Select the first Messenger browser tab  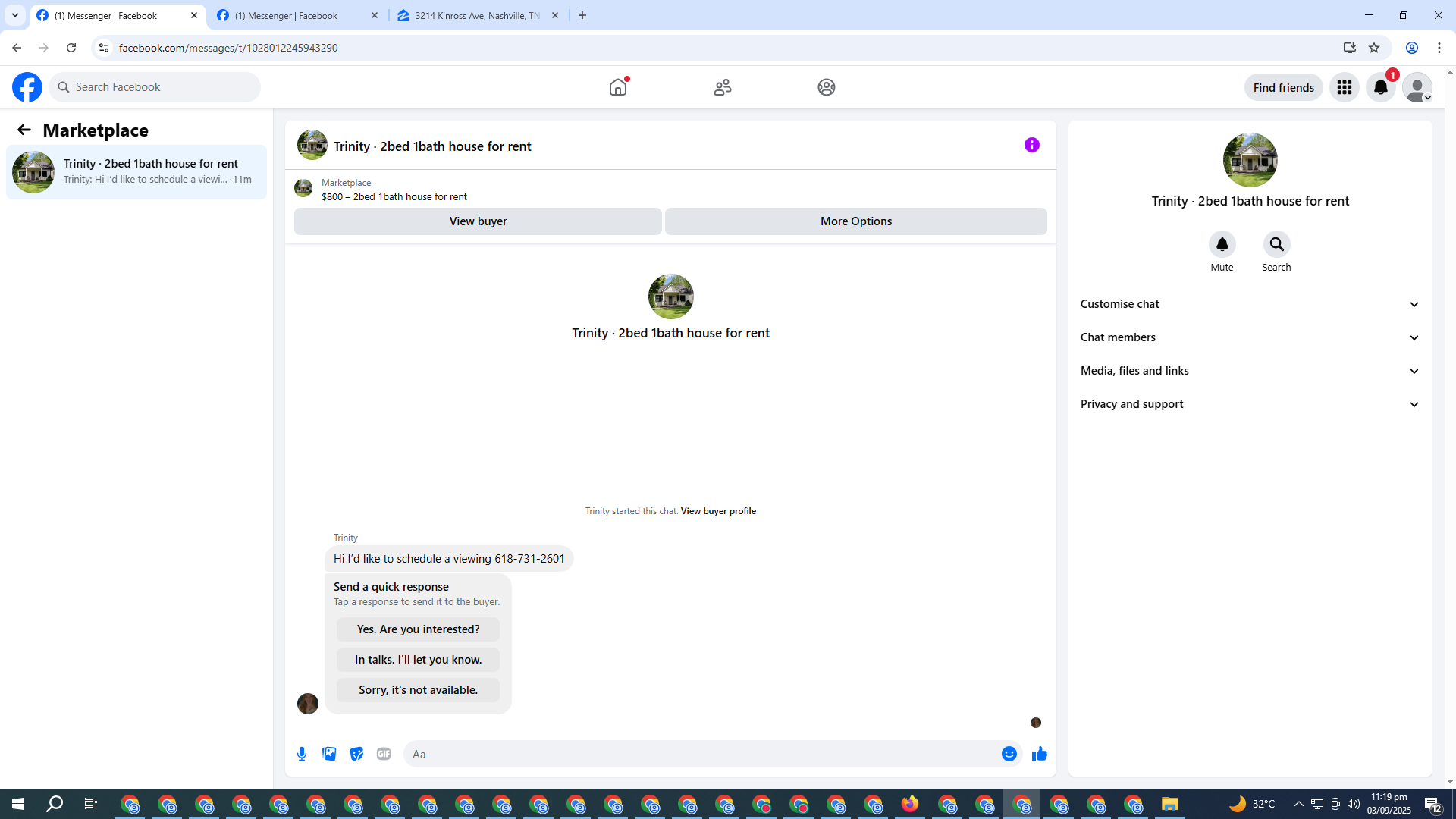coord(118,16)
